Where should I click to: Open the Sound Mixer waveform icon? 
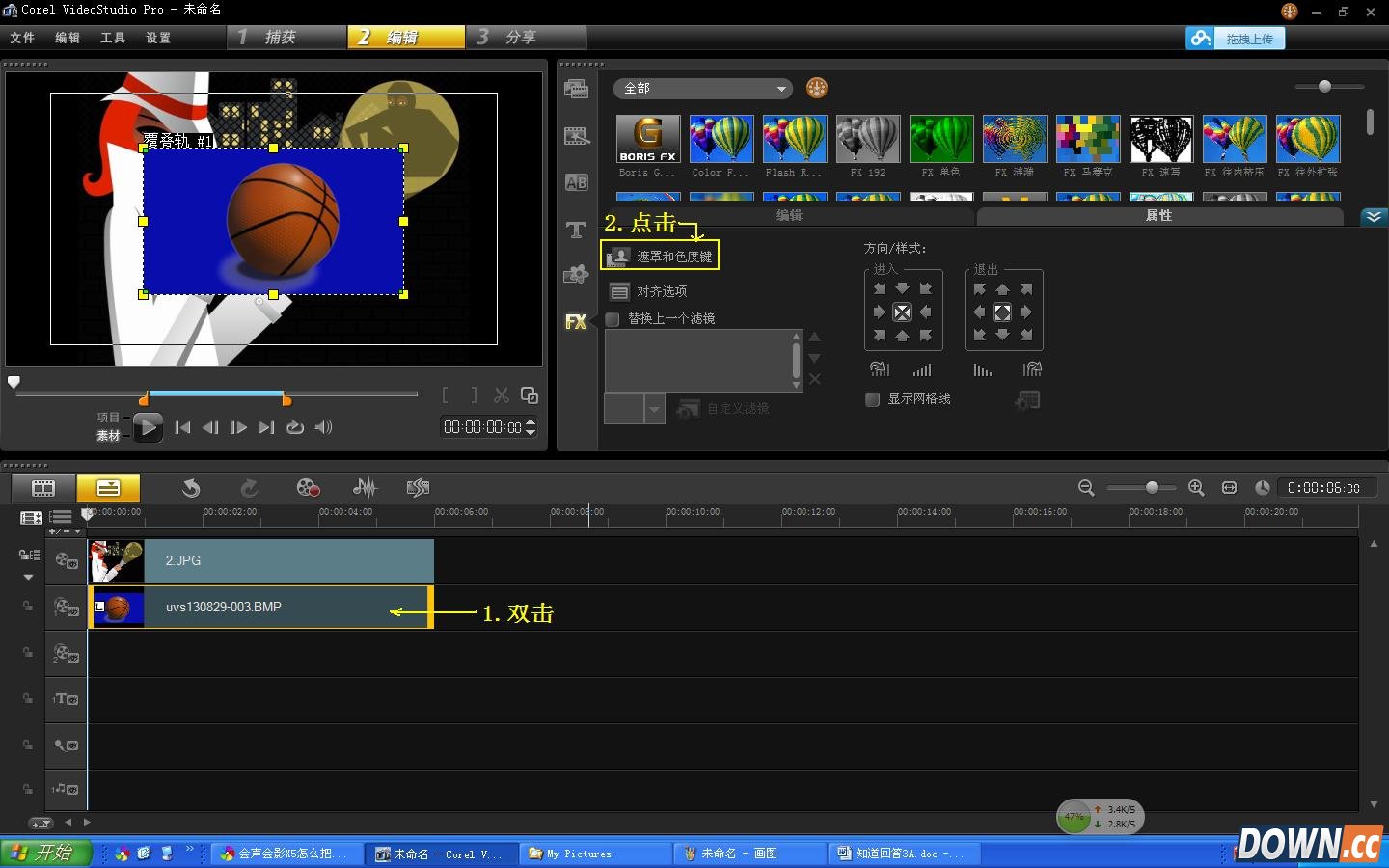click(365, 488)
